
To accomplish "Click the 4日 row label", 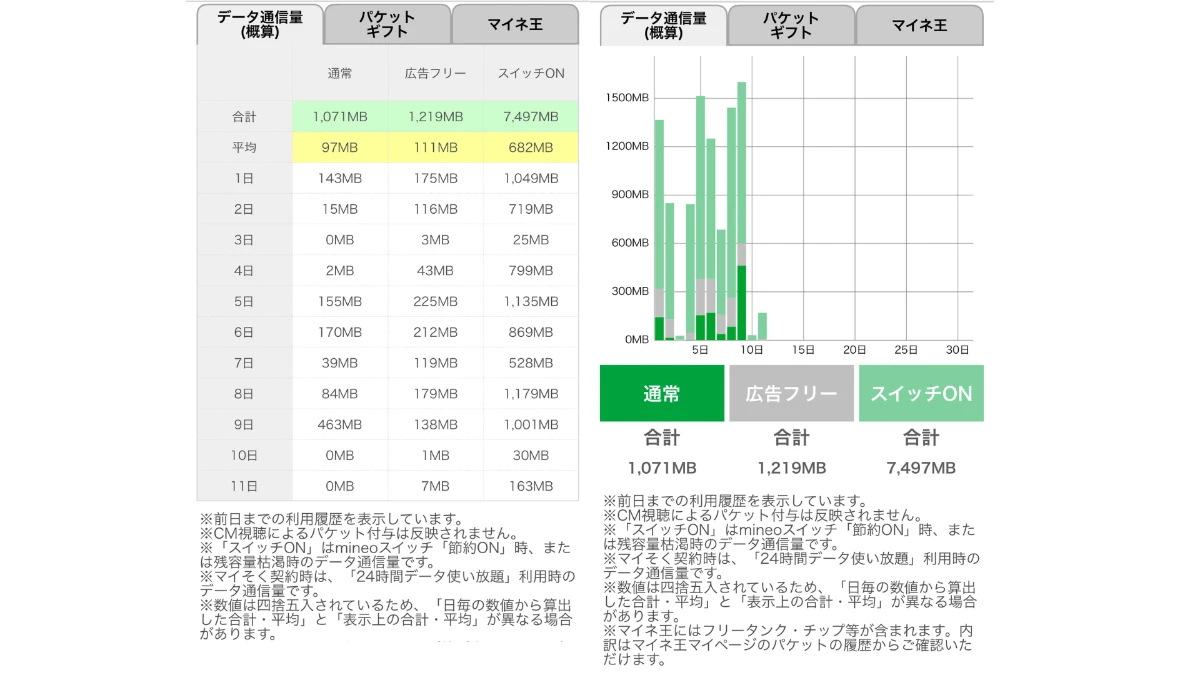I will (245, 271).
